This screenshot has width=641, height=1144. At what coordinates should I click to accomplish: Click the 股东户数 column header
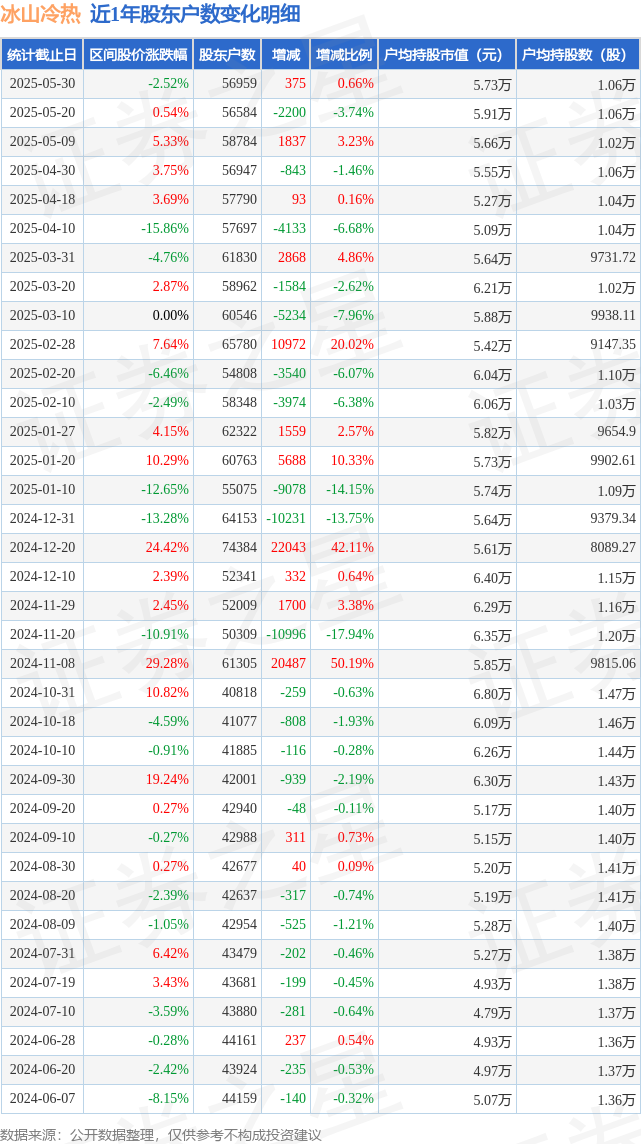point(228,55)
